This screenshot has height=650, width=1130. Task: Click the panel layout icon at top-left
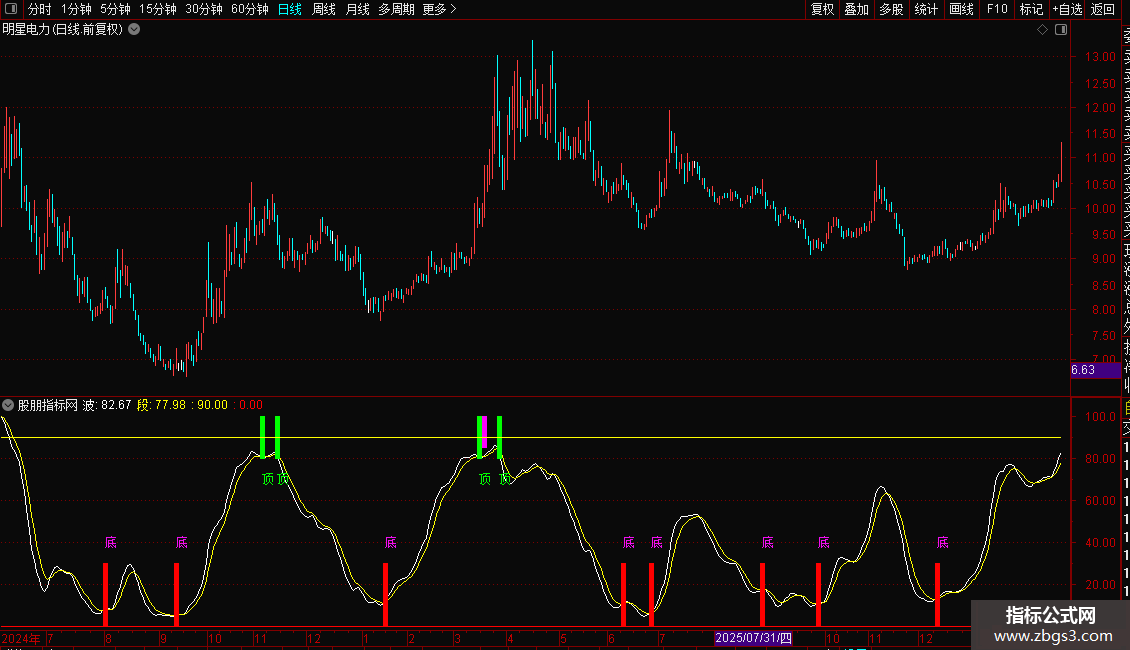(11, 9)
